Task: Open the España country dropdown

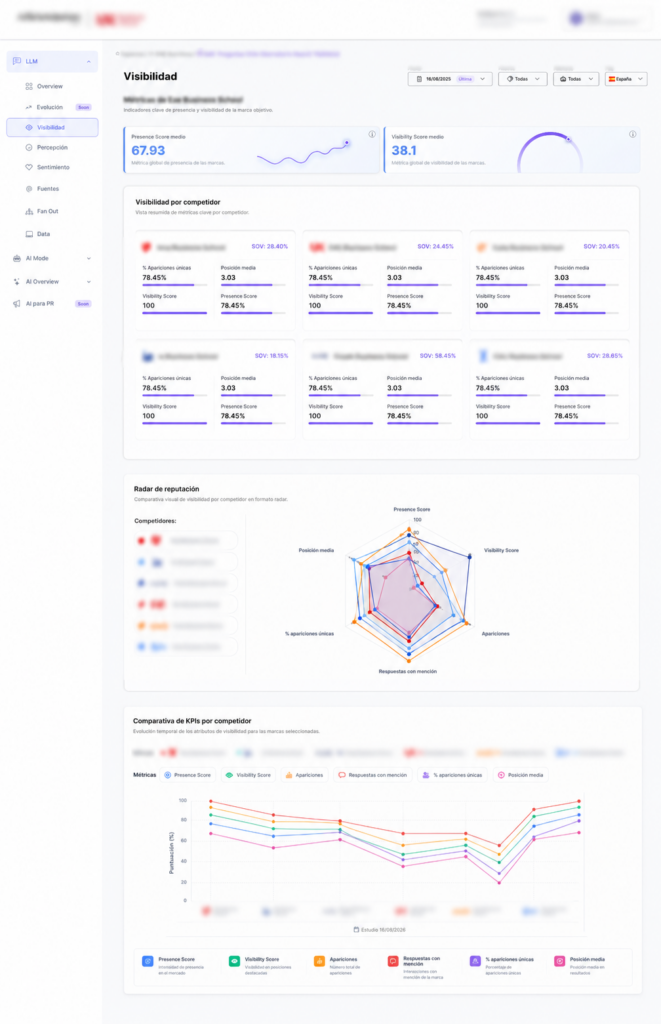Action: pyautogui.click(x=626, y=79)
